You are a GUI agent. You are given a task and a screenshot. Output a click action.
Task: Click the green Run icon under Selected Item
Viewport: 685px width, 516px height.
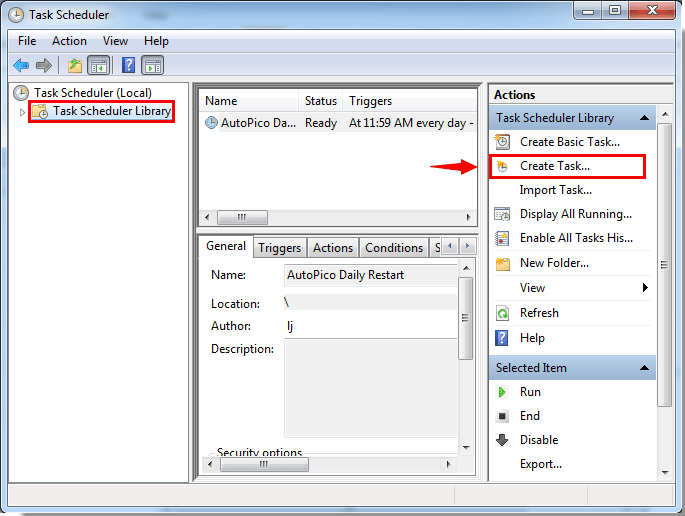(502, 392)
